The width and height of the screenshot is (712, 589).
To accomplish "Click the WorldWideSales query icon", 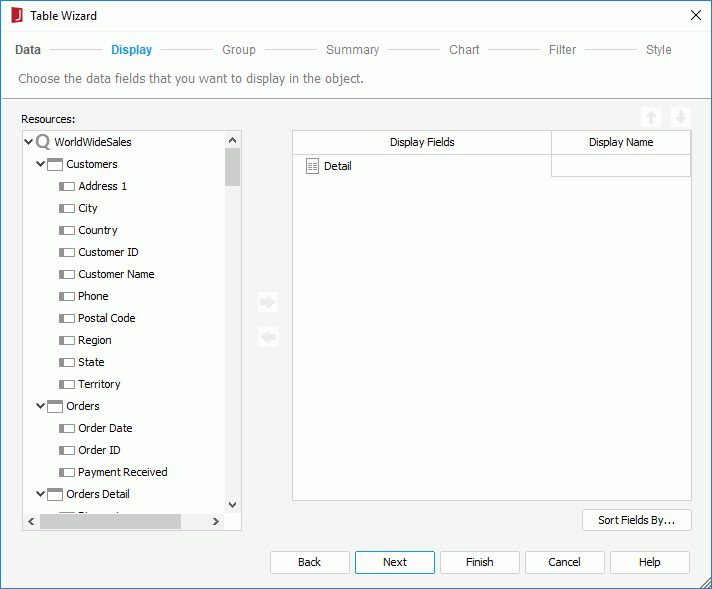I will [43, 142].
